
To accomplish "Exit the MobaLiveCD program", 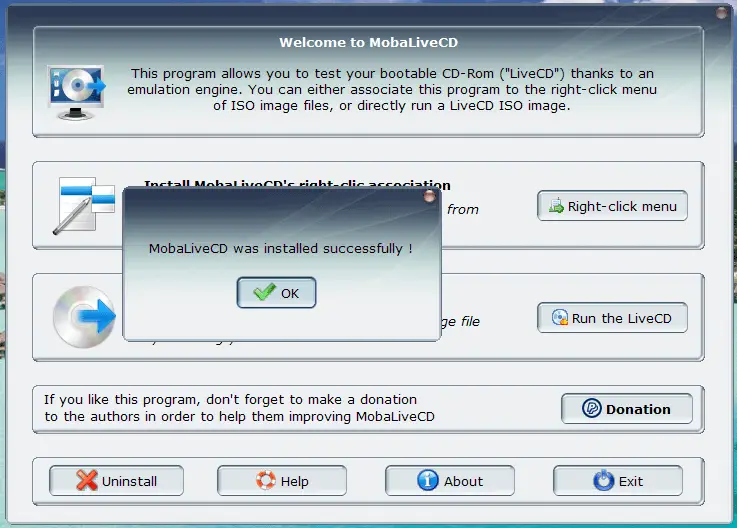I will tap(618, 481).
